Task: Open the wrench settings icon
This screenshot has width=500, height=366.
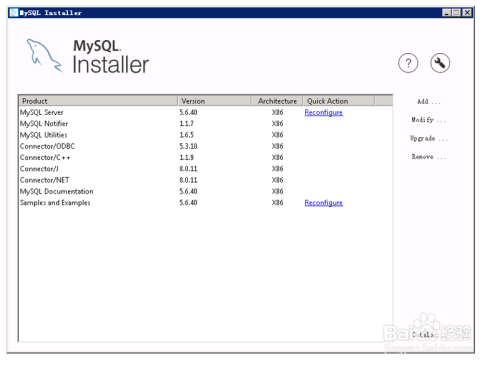Action: [x=440, y=63]
